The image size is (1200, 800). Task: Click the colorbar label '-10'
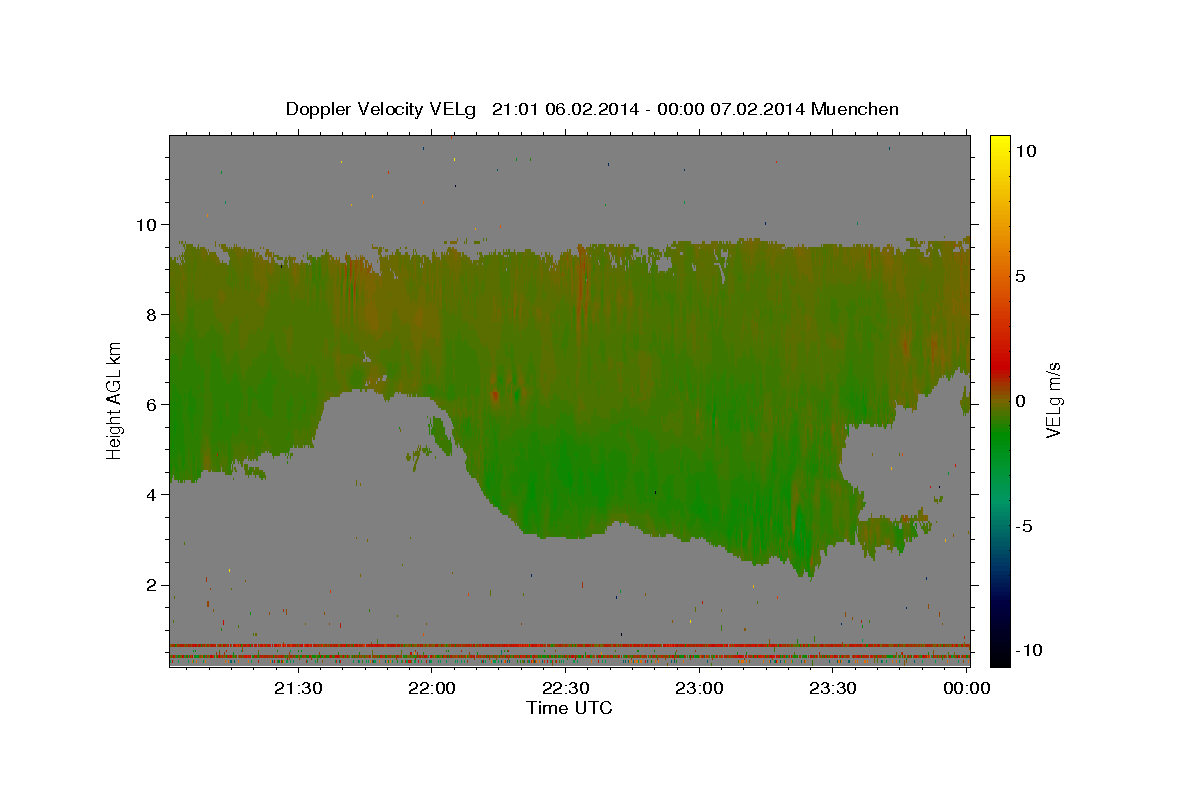point(1029,650)
